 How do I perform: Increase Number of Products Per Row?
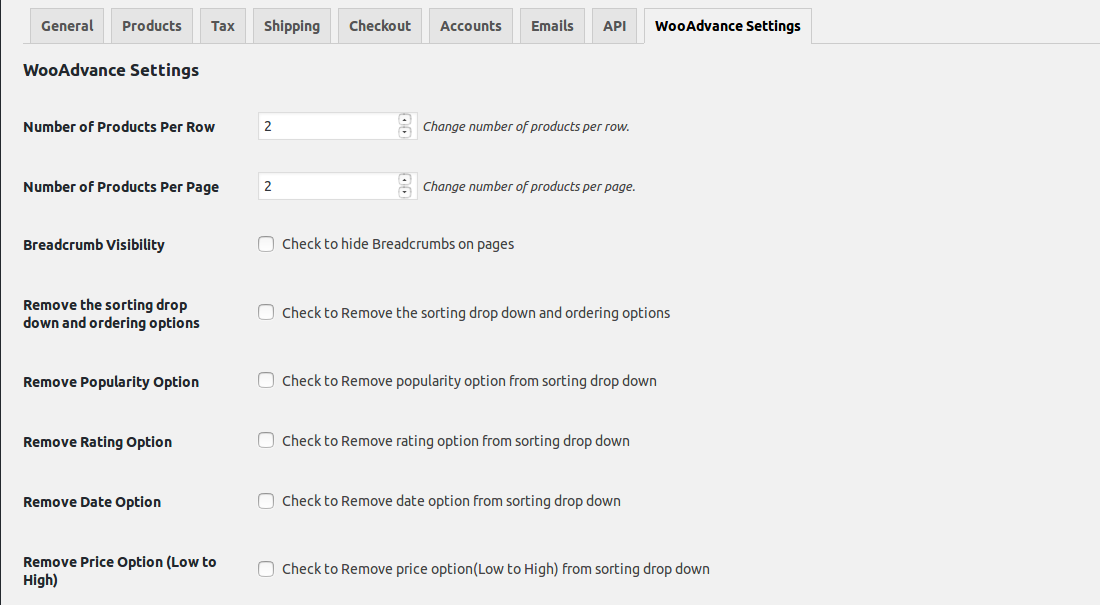(x=405, y=120)
